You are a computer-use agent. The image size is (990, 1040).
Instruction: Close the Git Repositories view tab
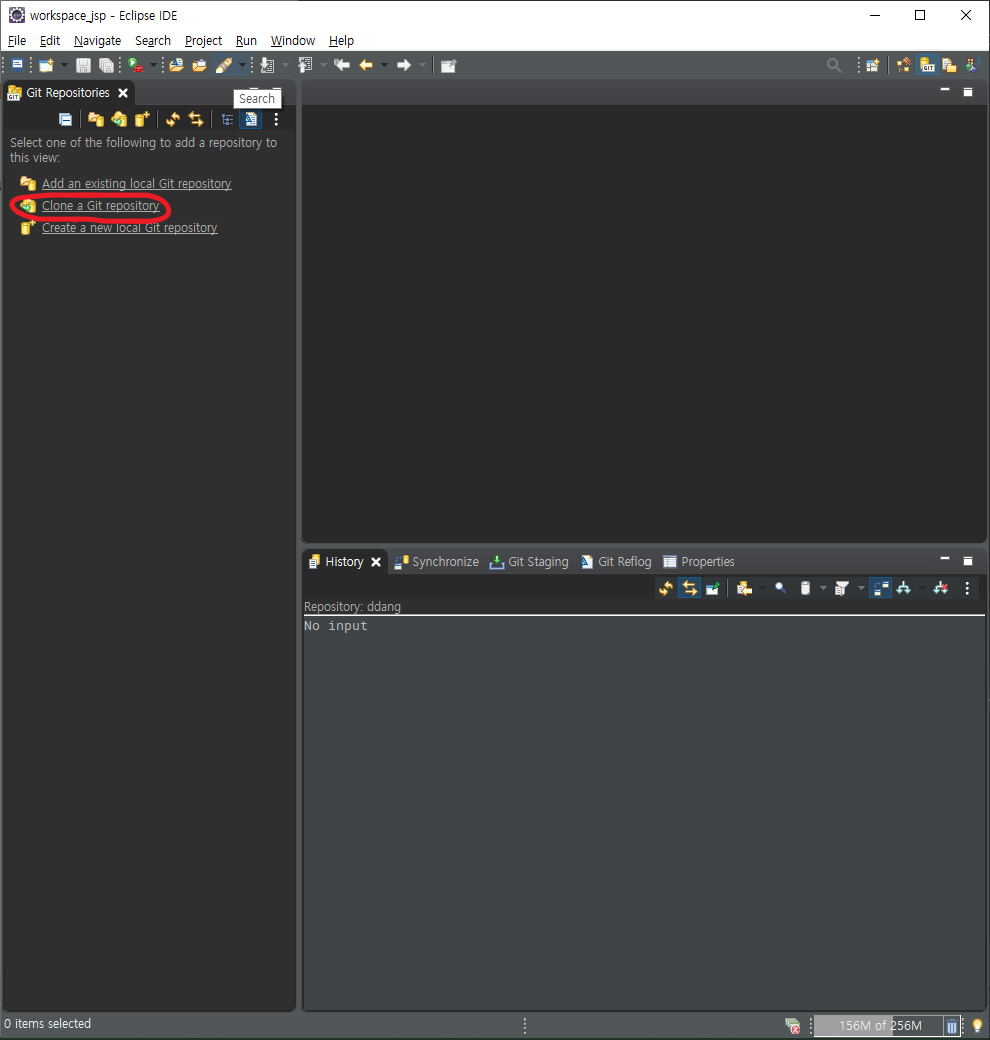tap(123, 93)
